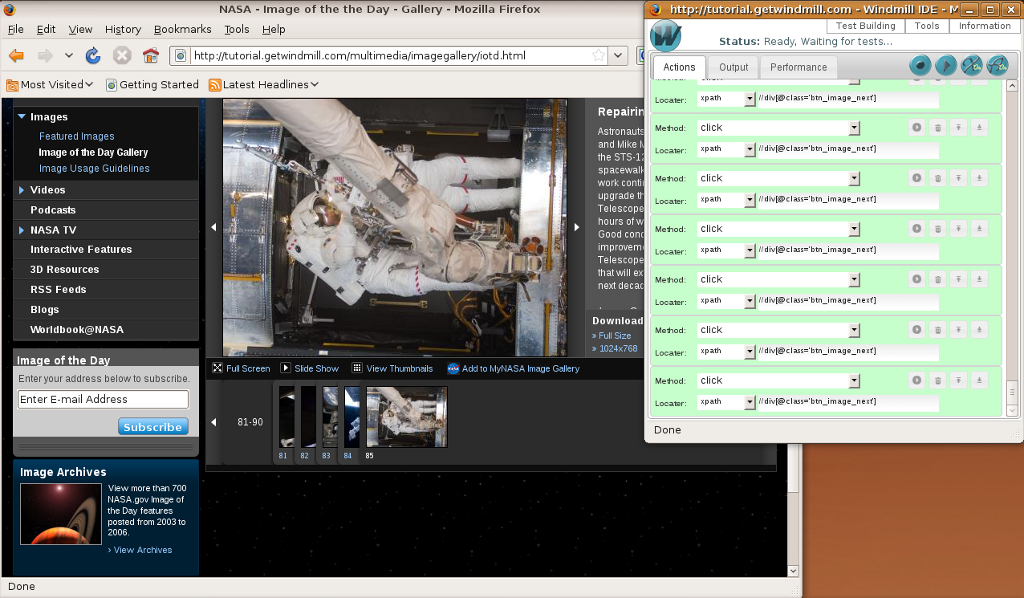Open the History menu in Firefox

[123, 29]
